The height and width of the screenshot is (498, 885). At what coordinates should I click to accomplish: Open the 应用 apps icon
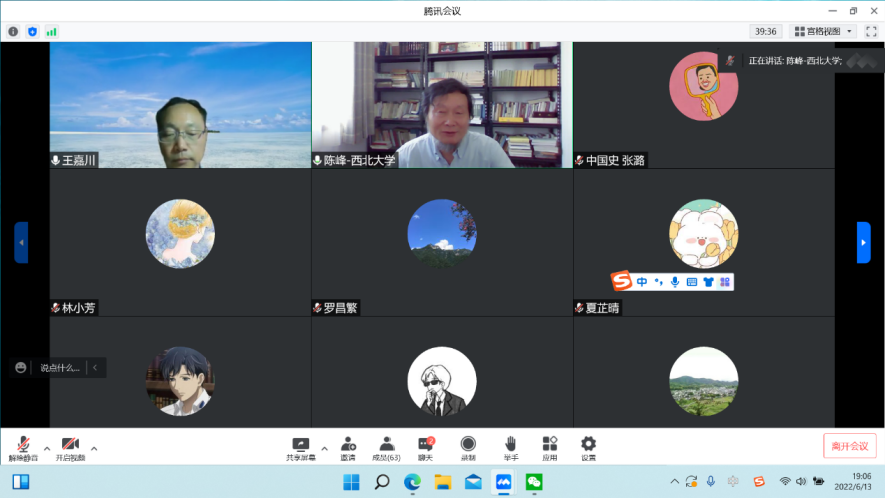point(549,446)
